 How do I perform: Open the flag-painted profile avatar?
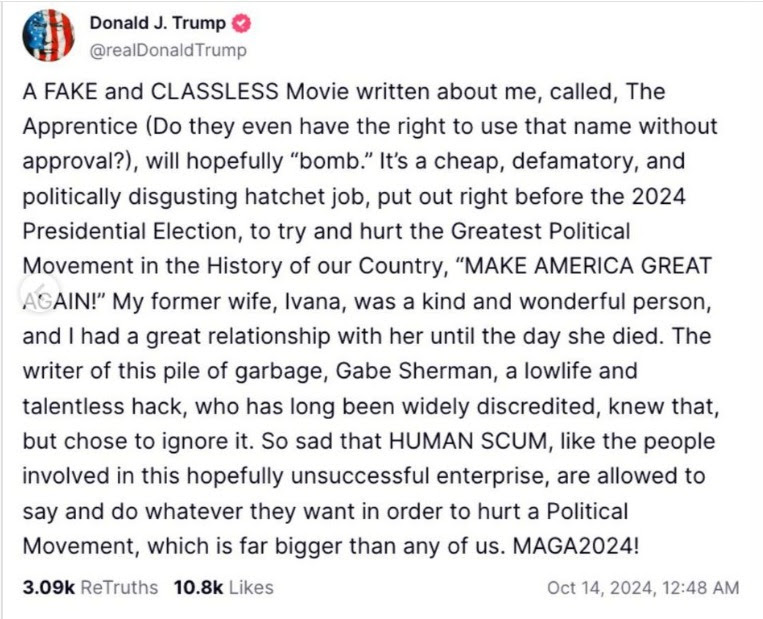pos(48,35)
